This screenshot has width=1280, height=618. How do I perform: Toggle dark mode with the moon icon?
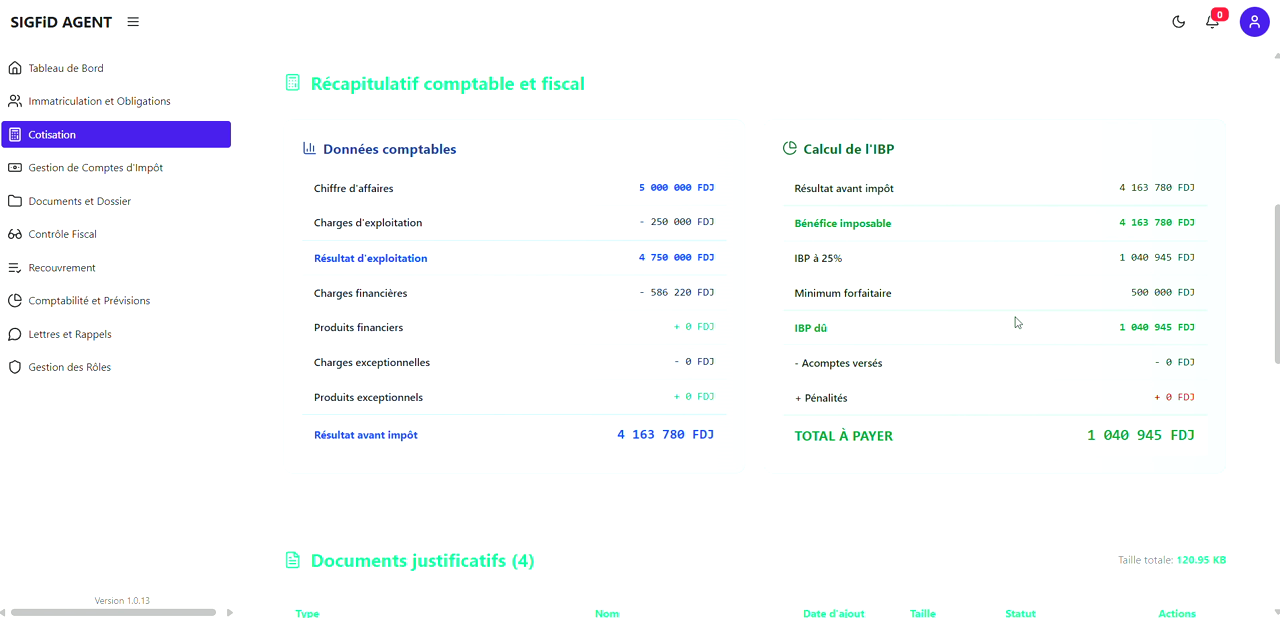pos(1178,21)
